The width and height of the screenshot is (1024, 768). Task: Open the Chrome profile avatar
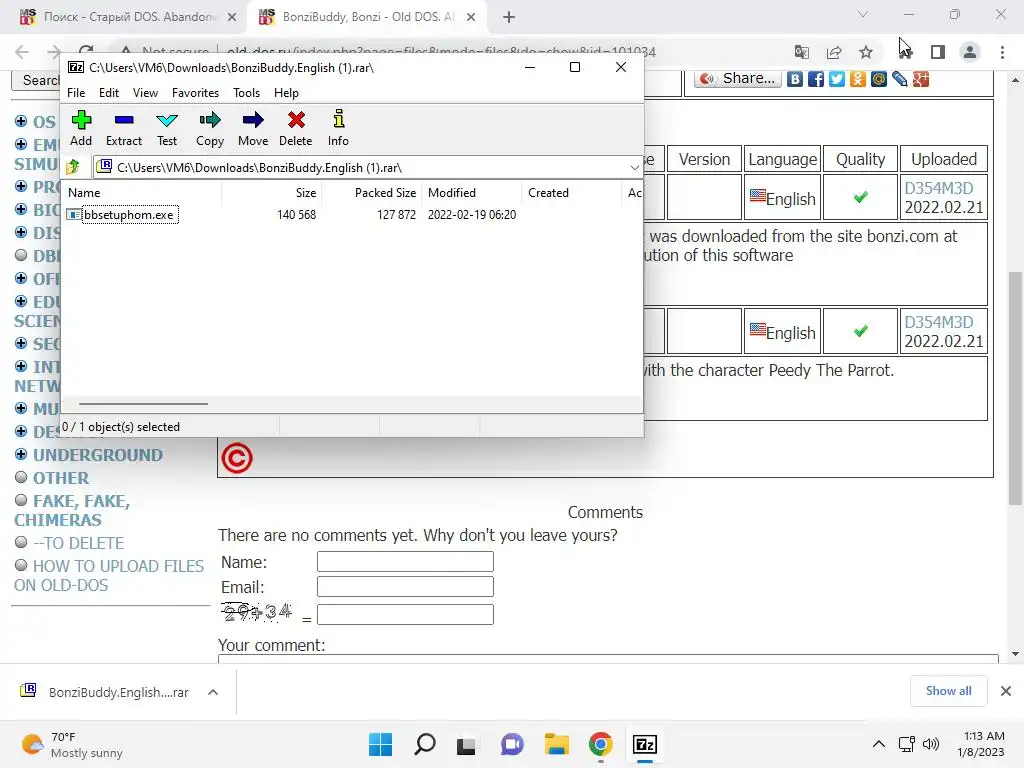(970, 52)
